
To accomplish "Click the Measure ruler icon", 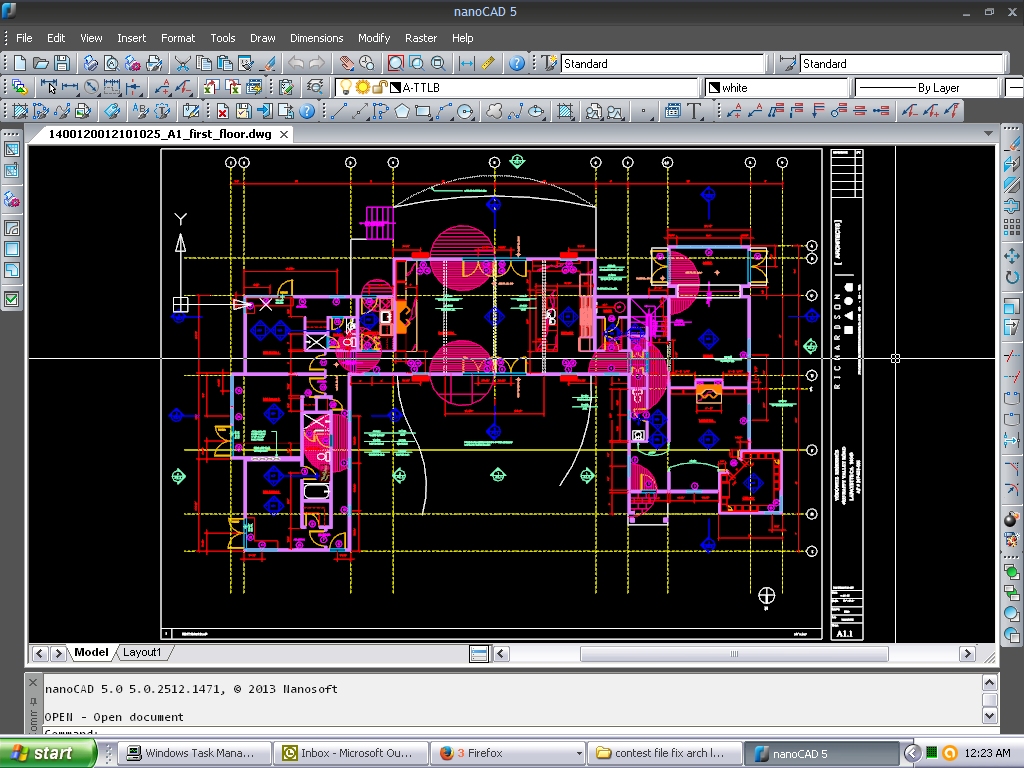I will pyautogui.click(x=488, y=63).
